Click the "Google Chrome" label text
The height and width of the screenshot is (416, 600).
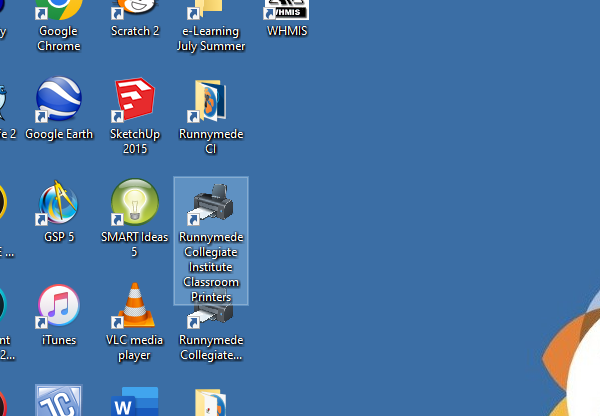(59, 38)
